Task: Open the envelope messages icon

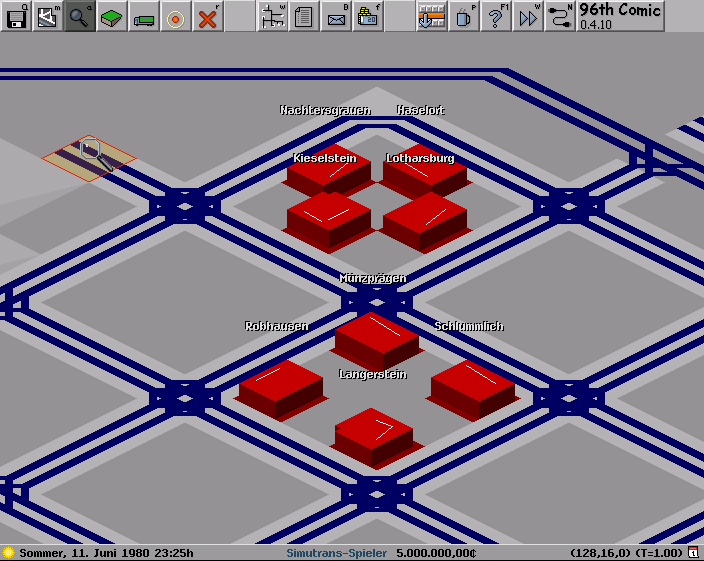Action: [x=336, y=16]
